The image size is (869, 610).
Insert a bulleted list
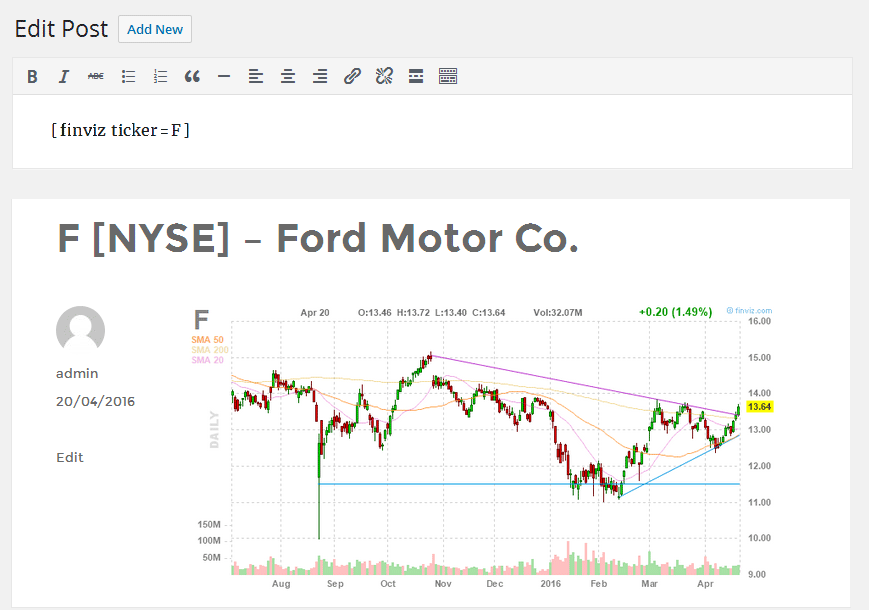click(x=128, y=76)
